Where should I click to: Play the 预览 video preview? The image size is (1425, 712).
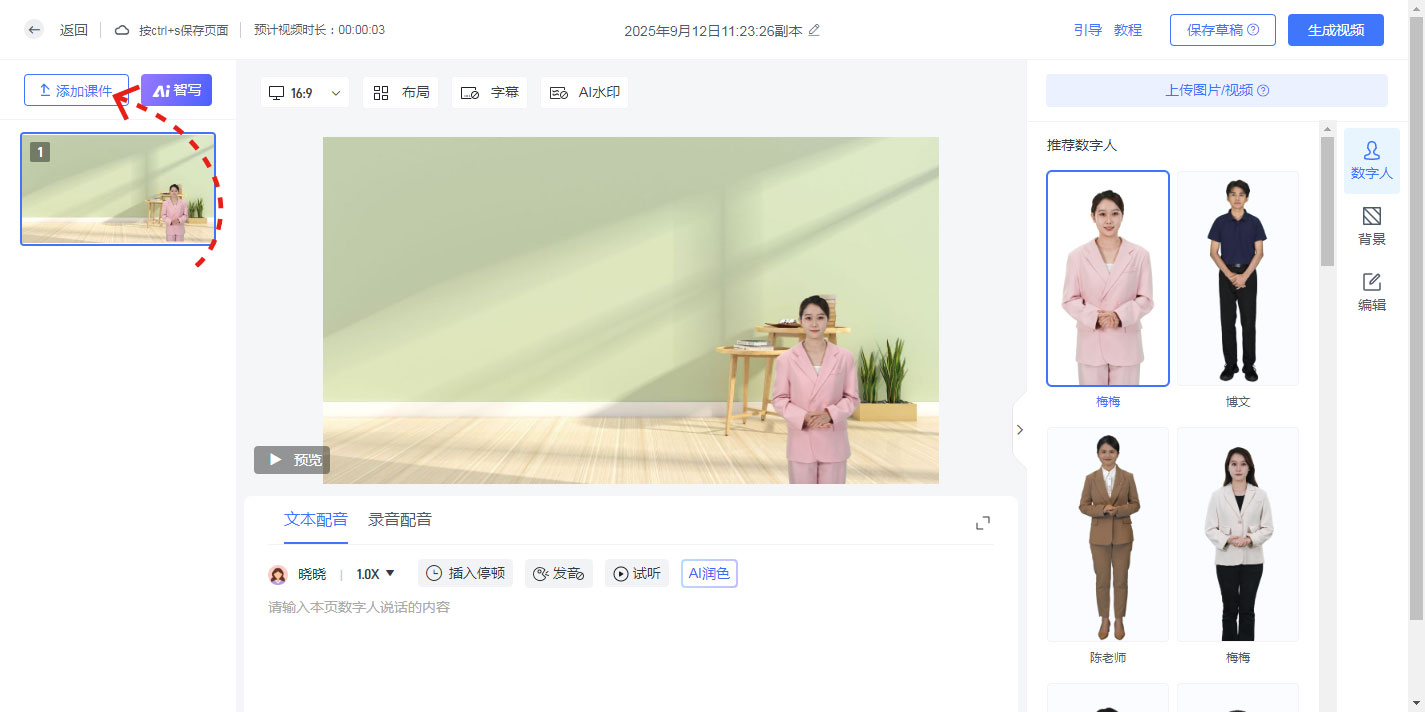[291, 460]
